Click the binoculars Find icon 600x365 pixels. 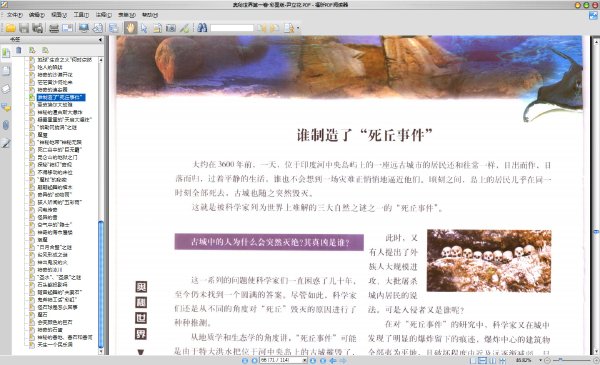point(202,28)
